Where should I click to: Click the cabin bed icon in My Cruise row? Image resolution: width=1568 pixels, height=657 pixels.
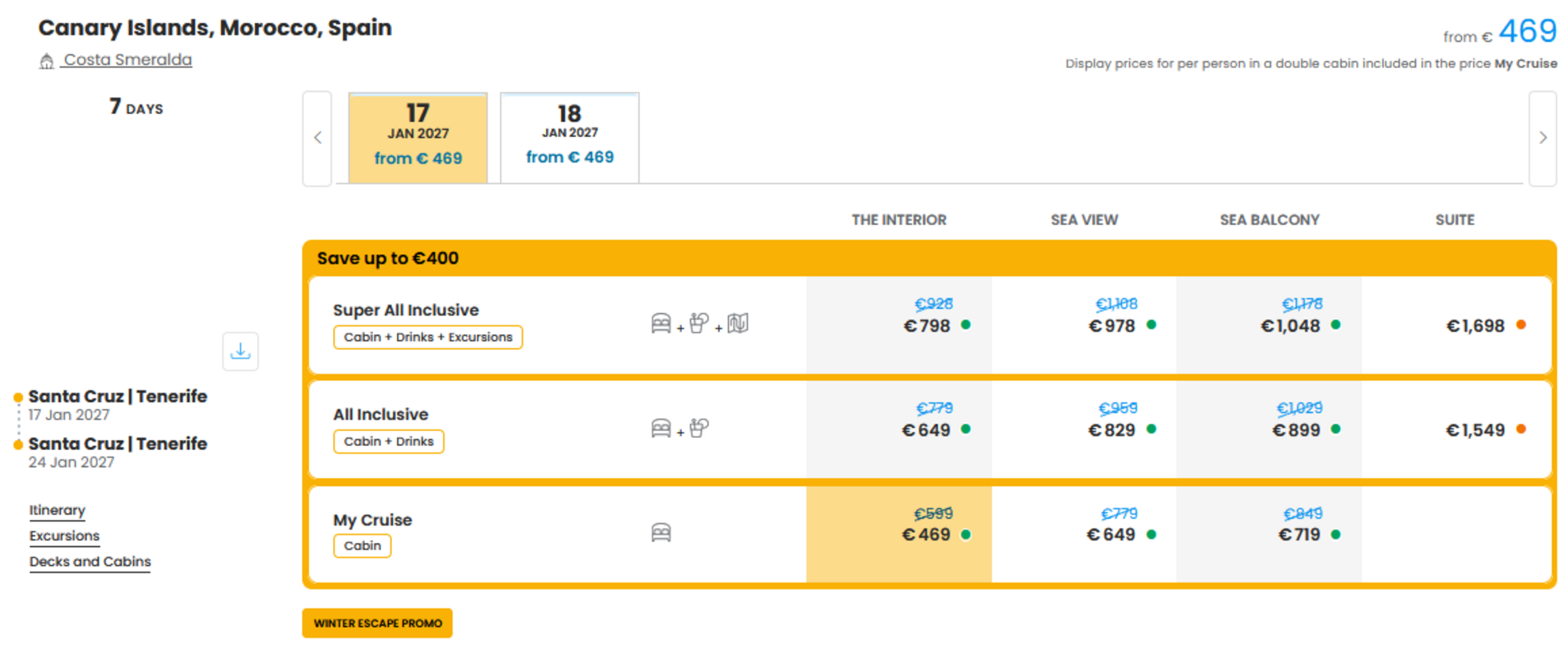(x=661, y=533)
